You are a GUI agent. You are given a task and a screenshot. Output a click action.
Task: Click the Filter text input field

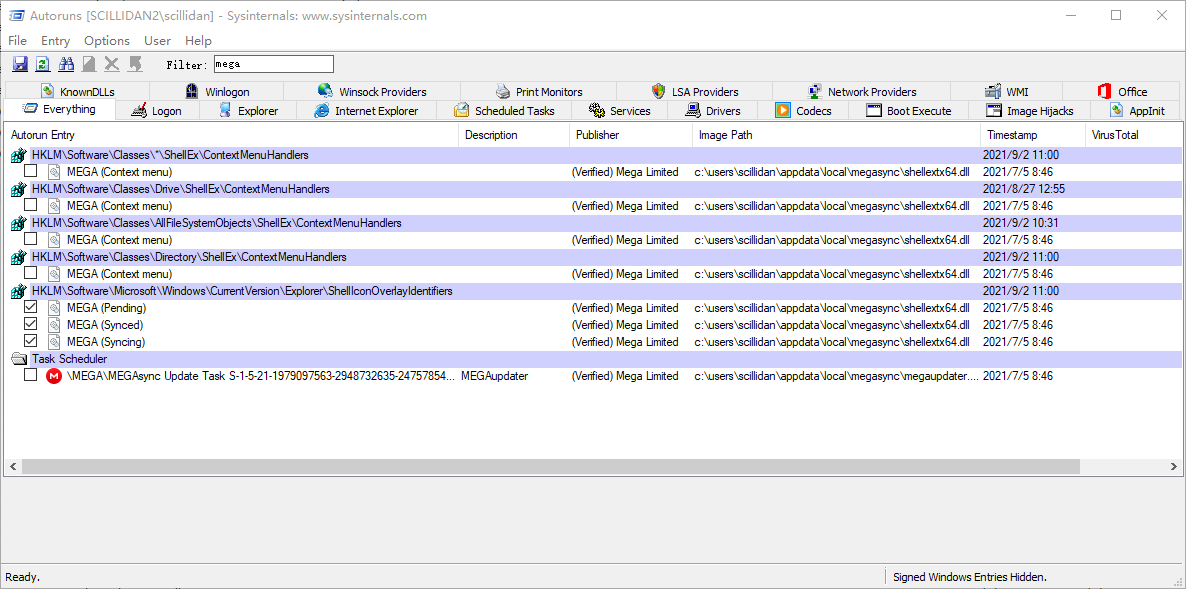pyautogui.click(x=273, y=64)
